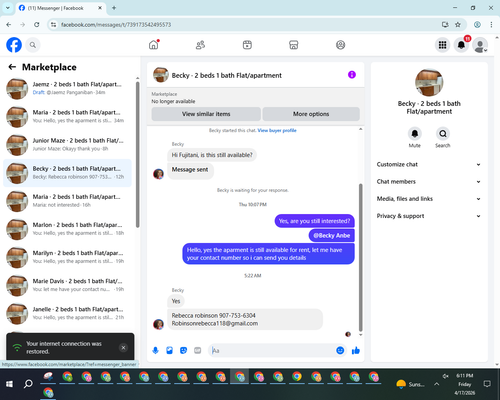Open conversation info purple icon
Image resolution: width=500 pixels, height=400 pixels.
[352, 75]
